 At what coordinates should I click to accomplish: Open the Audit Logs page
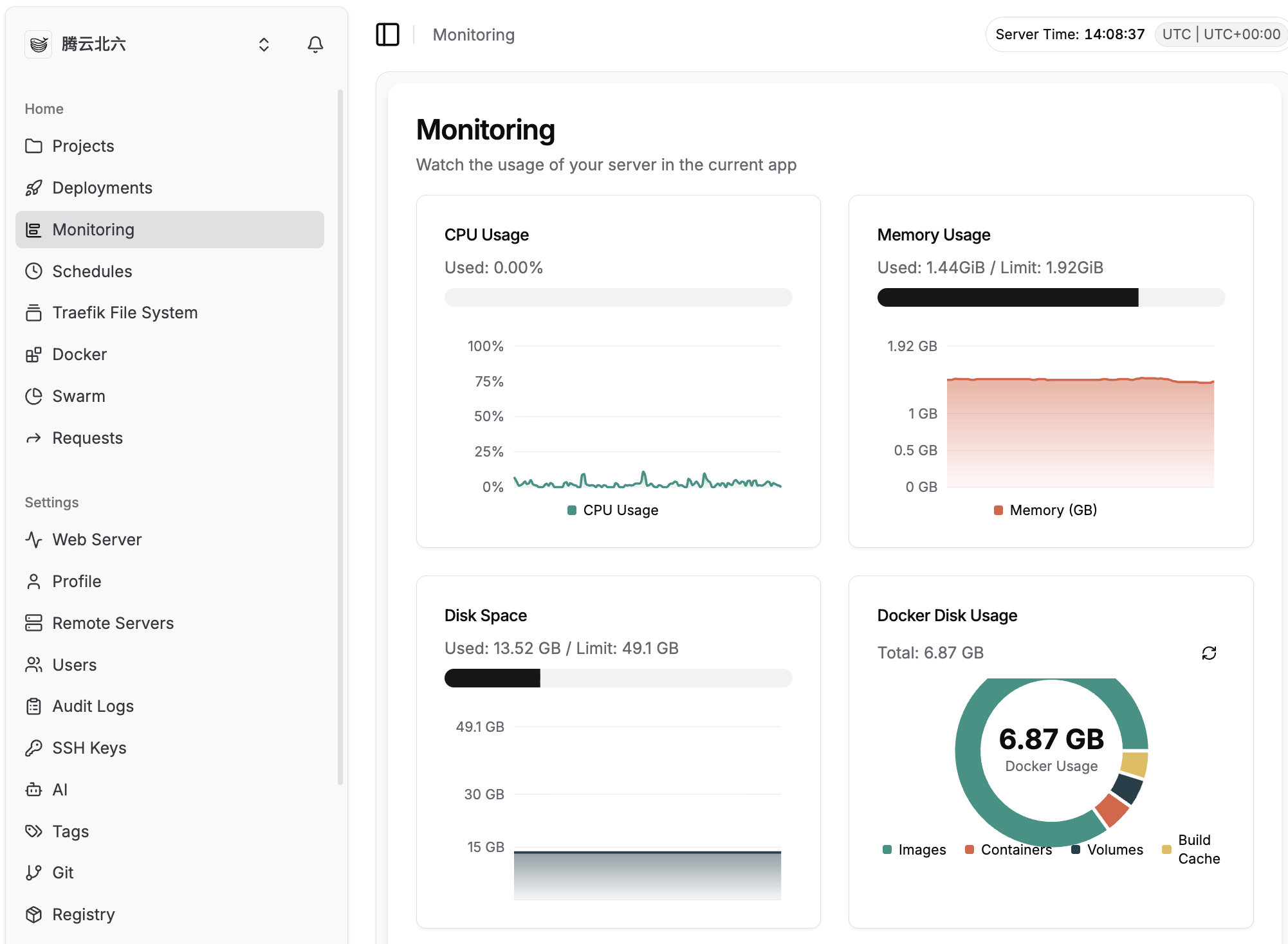pyautogui.click(x=93, y=706)
